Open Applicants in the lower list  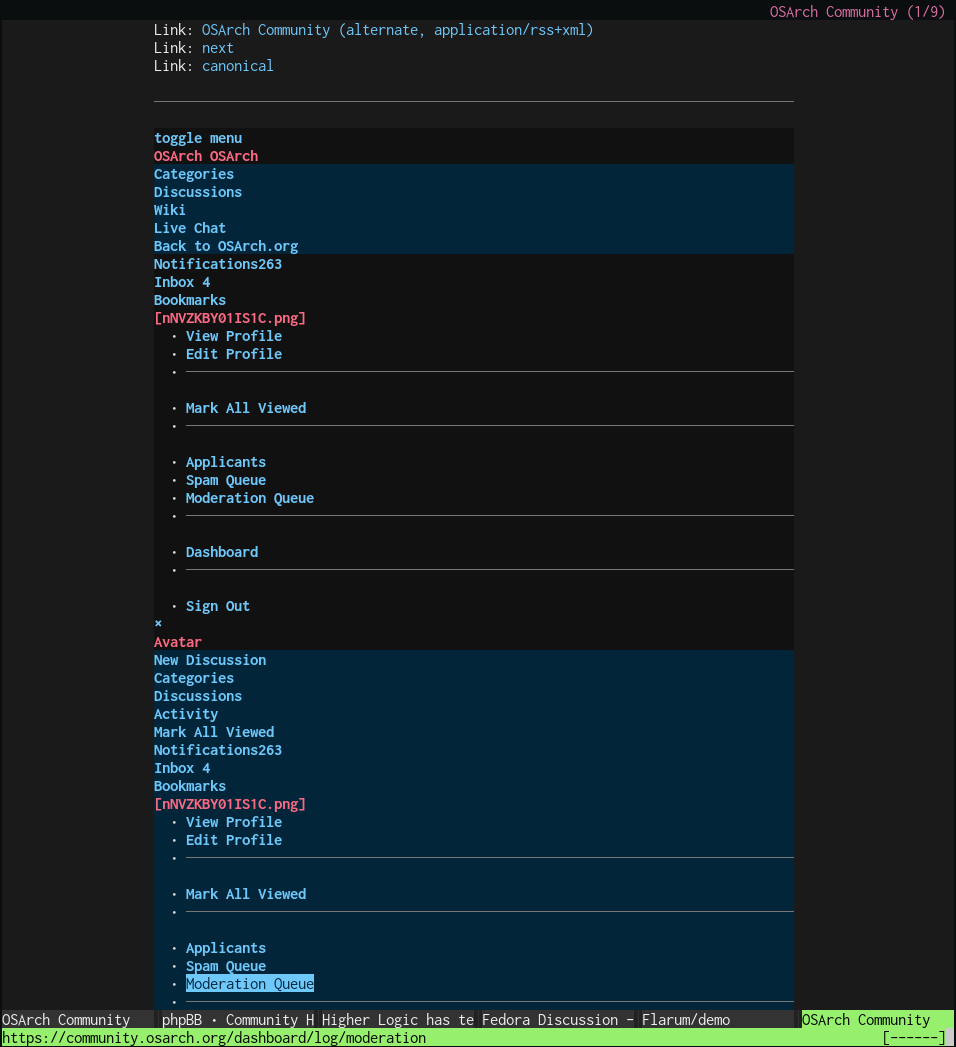(x=226, y=949)
